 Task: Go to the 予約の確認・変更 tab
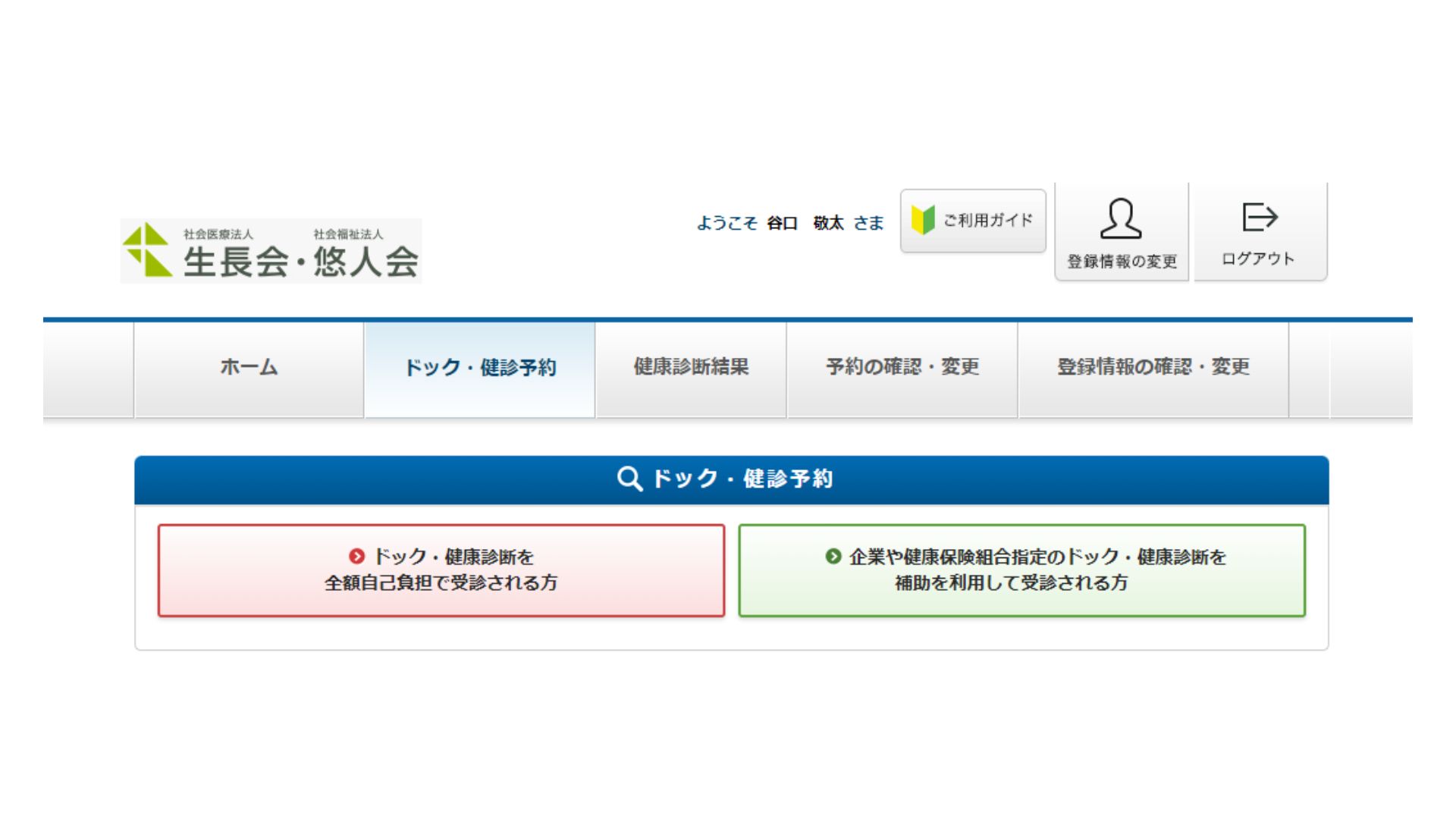[x=902, y=368]
